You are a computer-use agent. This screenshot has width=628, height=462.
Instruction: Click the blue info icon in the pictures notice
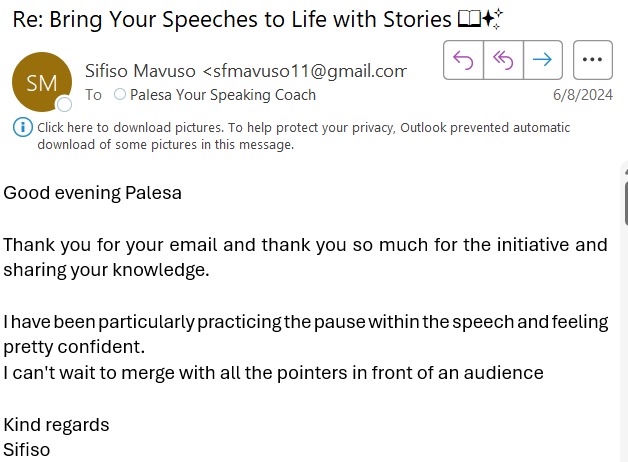tap(23, 128)
